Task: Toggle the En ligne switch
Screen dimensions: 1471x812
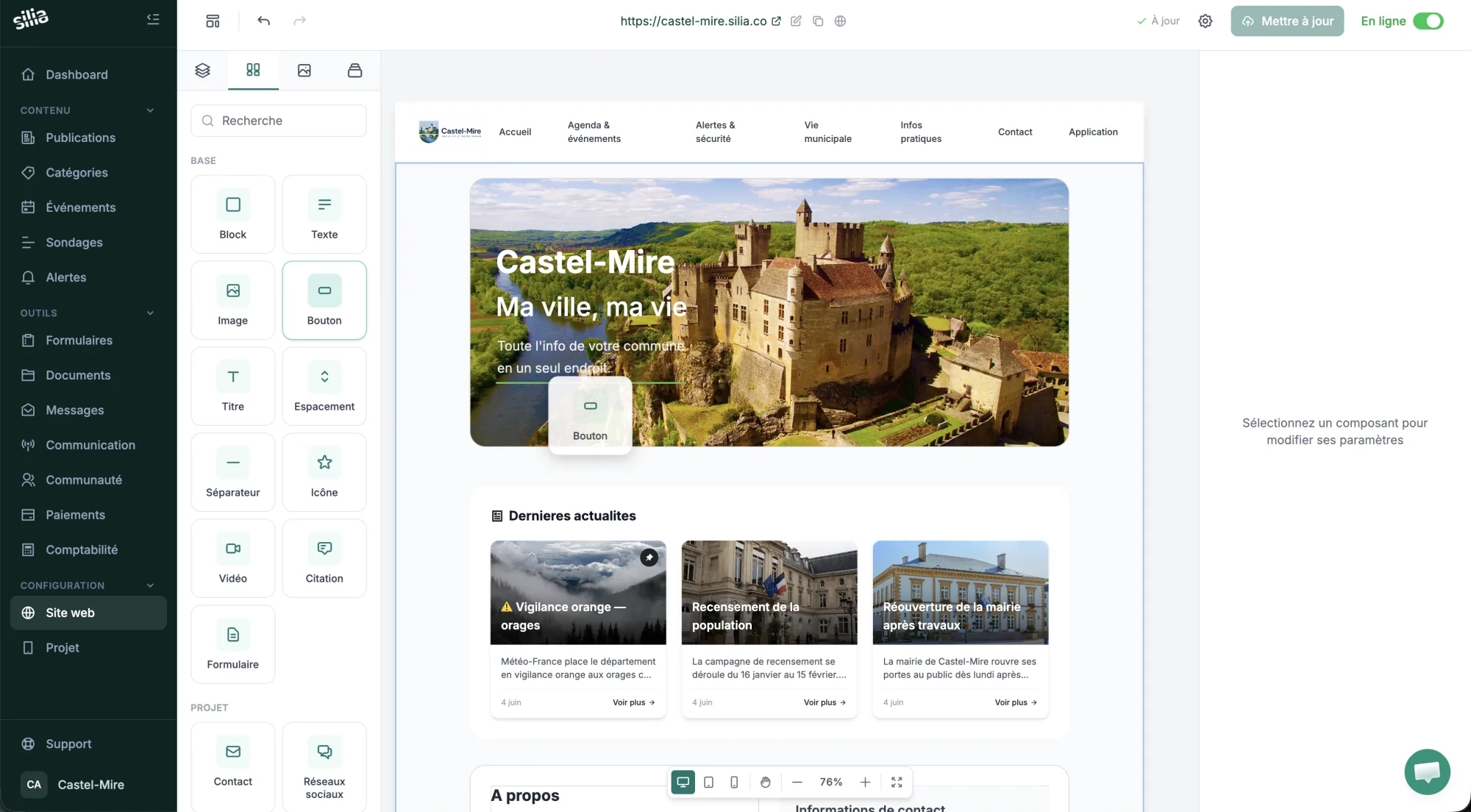Action: point(1428,21)
